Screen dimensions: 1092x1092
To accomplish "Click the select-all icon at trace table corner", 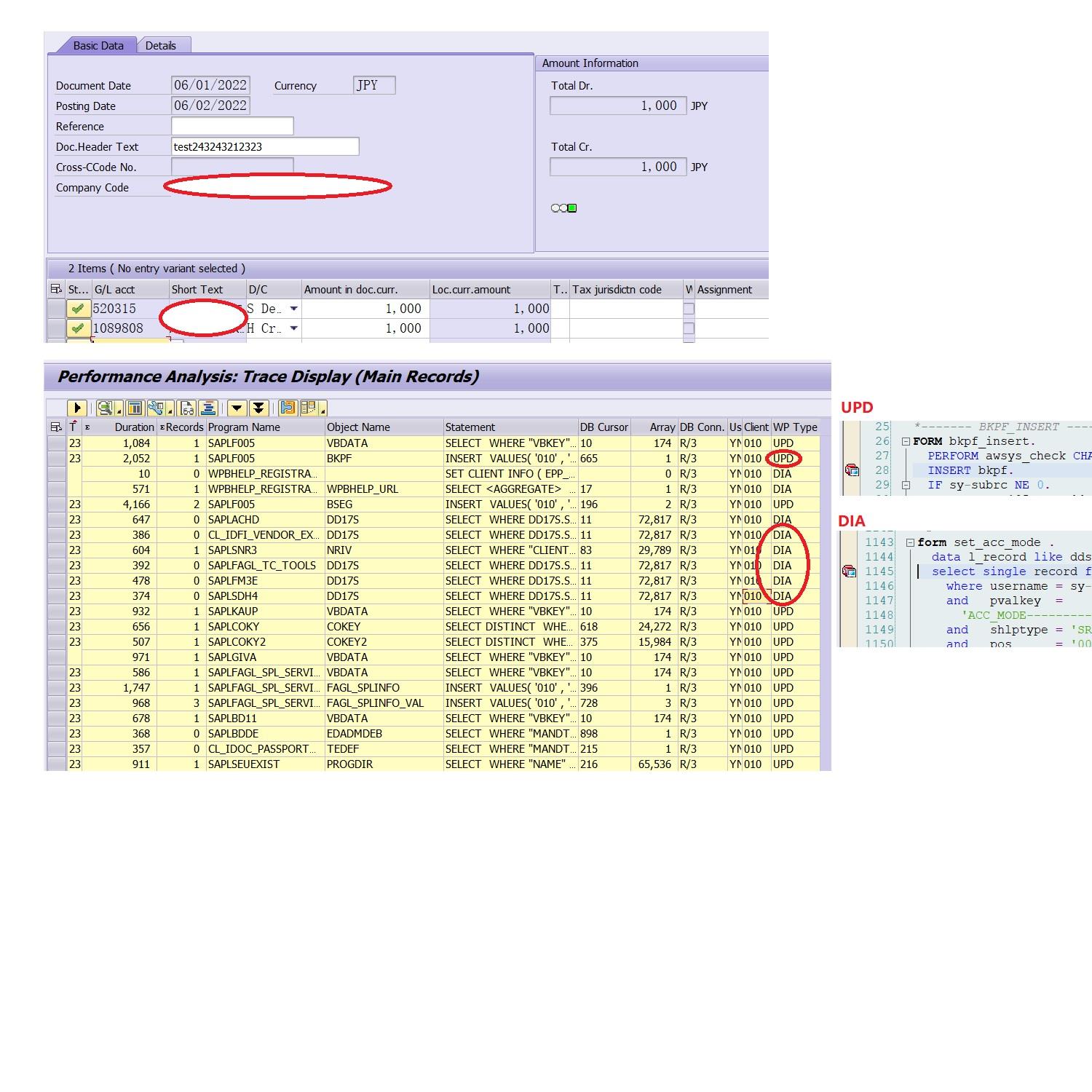I will (x=56, y=427).
